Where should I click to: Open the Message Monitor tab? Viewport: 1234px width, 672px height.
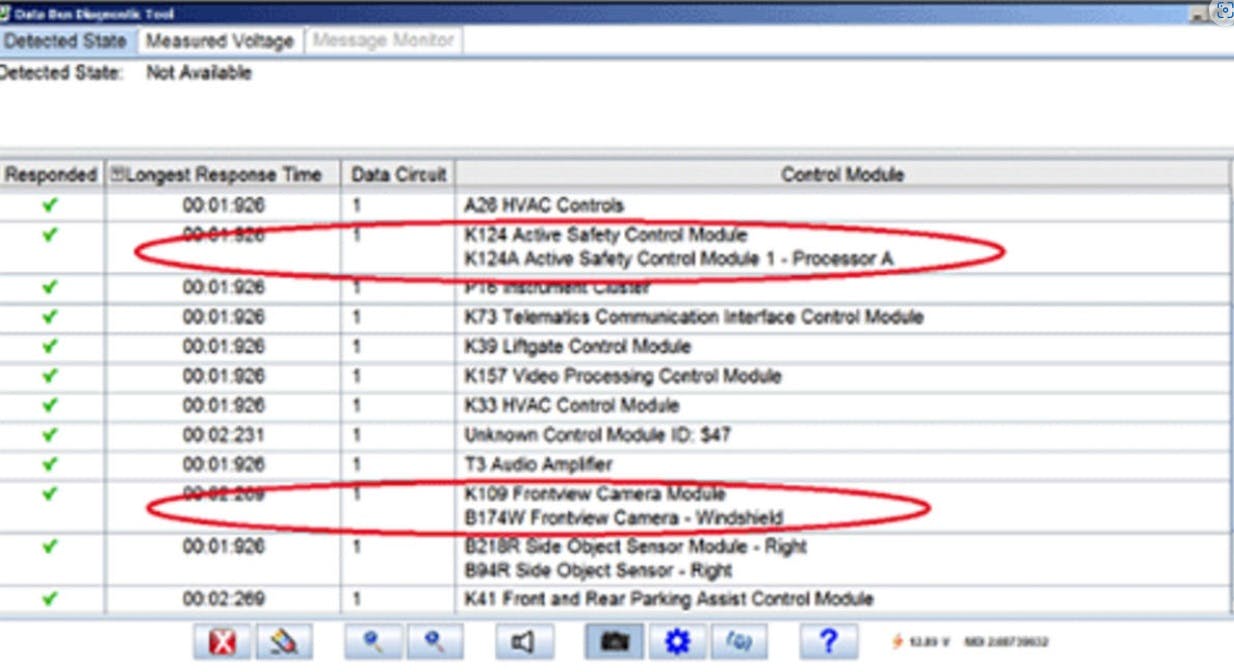383,41
